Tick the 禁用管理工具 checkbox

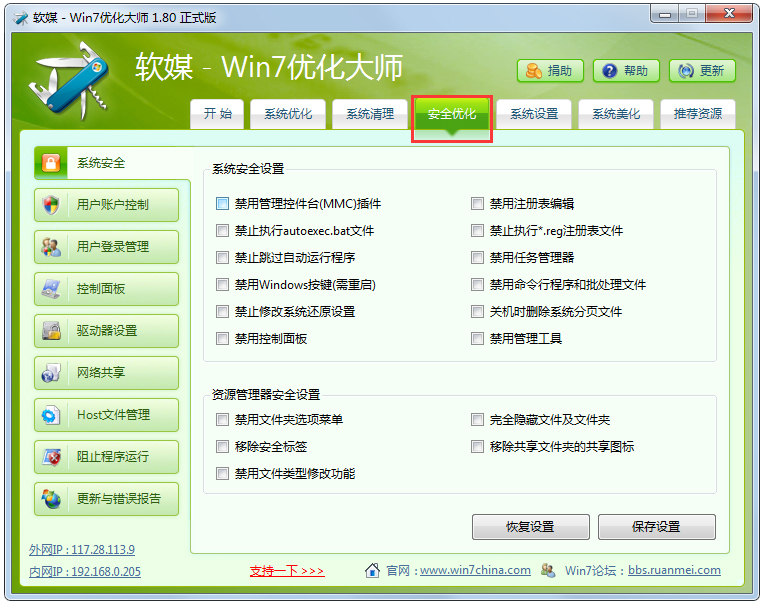(x=477, y=338)
